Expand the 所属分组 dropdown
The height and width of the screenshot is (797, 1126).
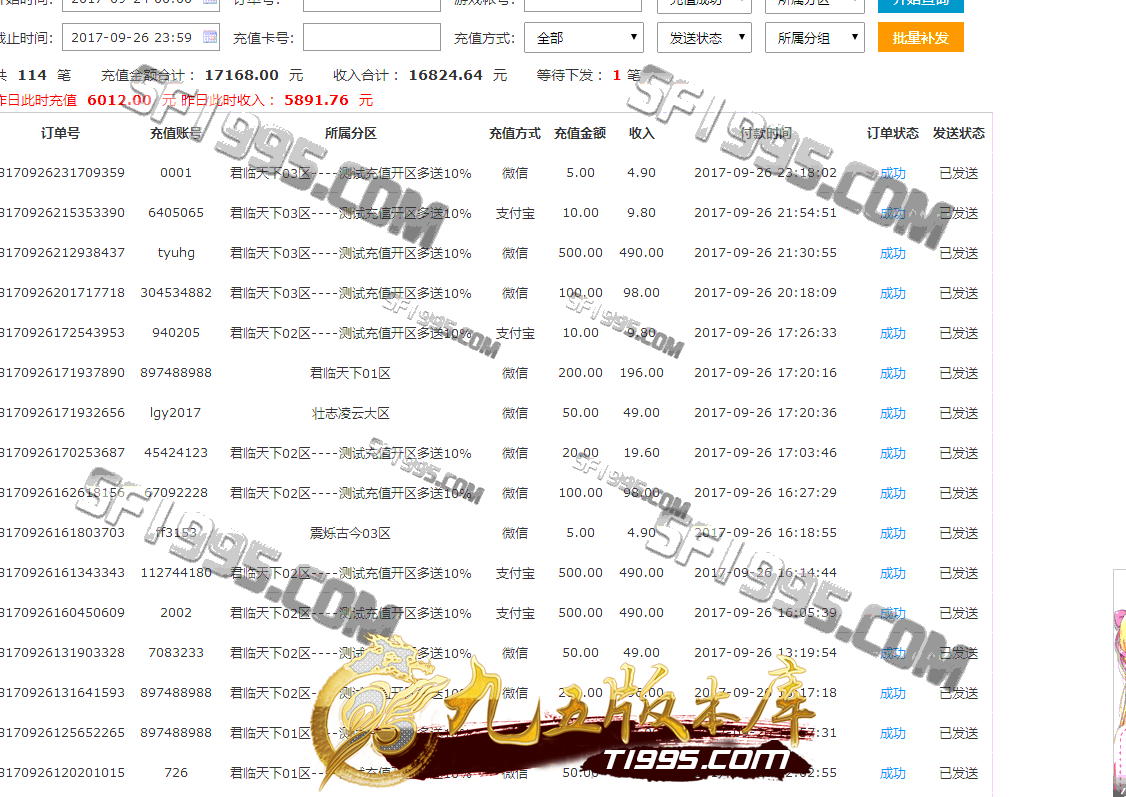pyautogui.click(x=815, y=37)
